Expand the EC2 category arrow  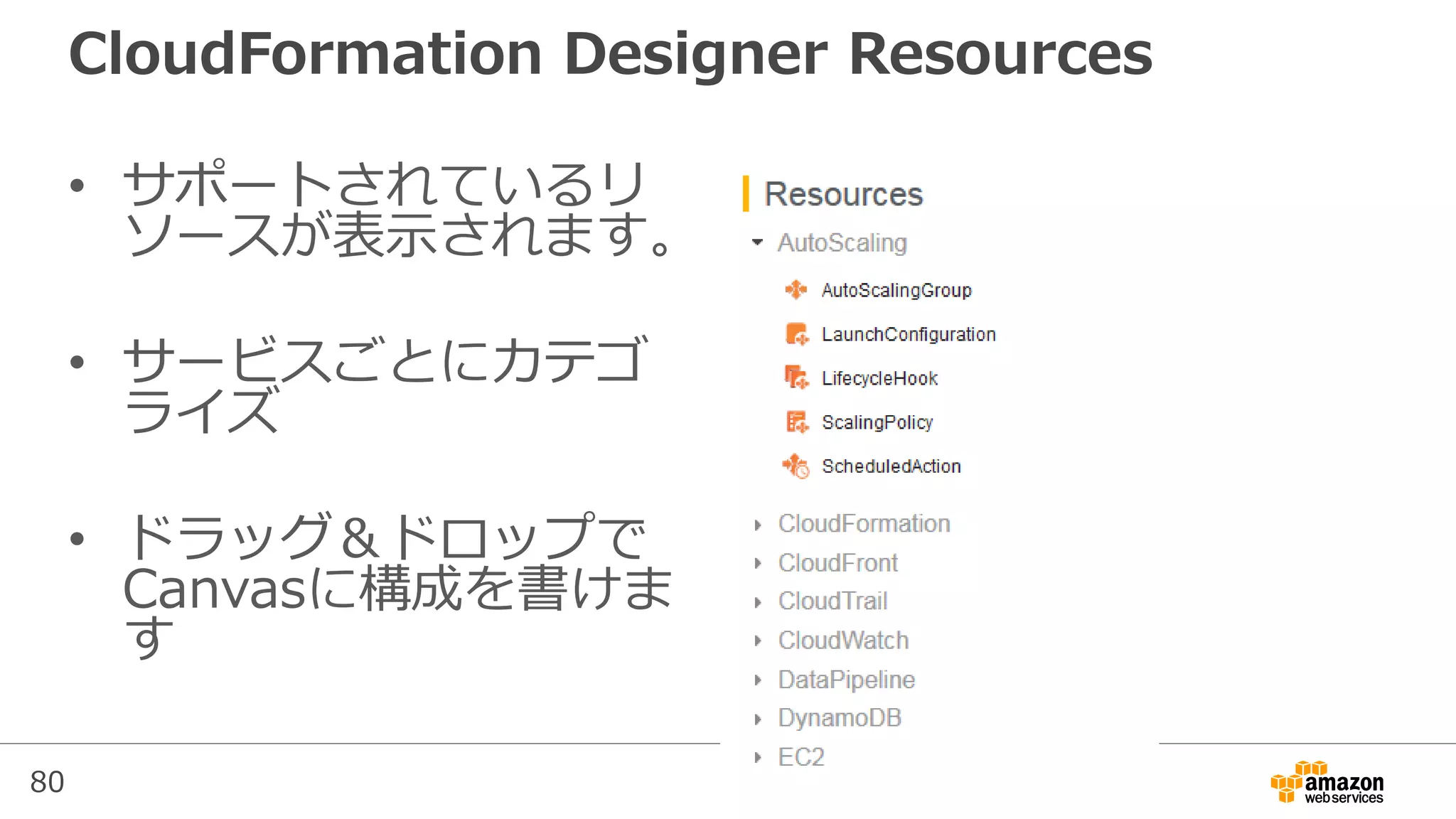pos(758,758)
